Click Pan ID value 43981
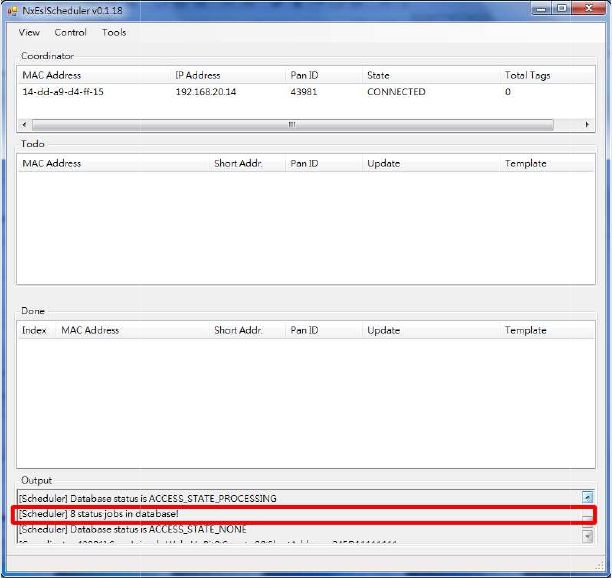This screenshot has height=578, width=612. tap(304, 92)
